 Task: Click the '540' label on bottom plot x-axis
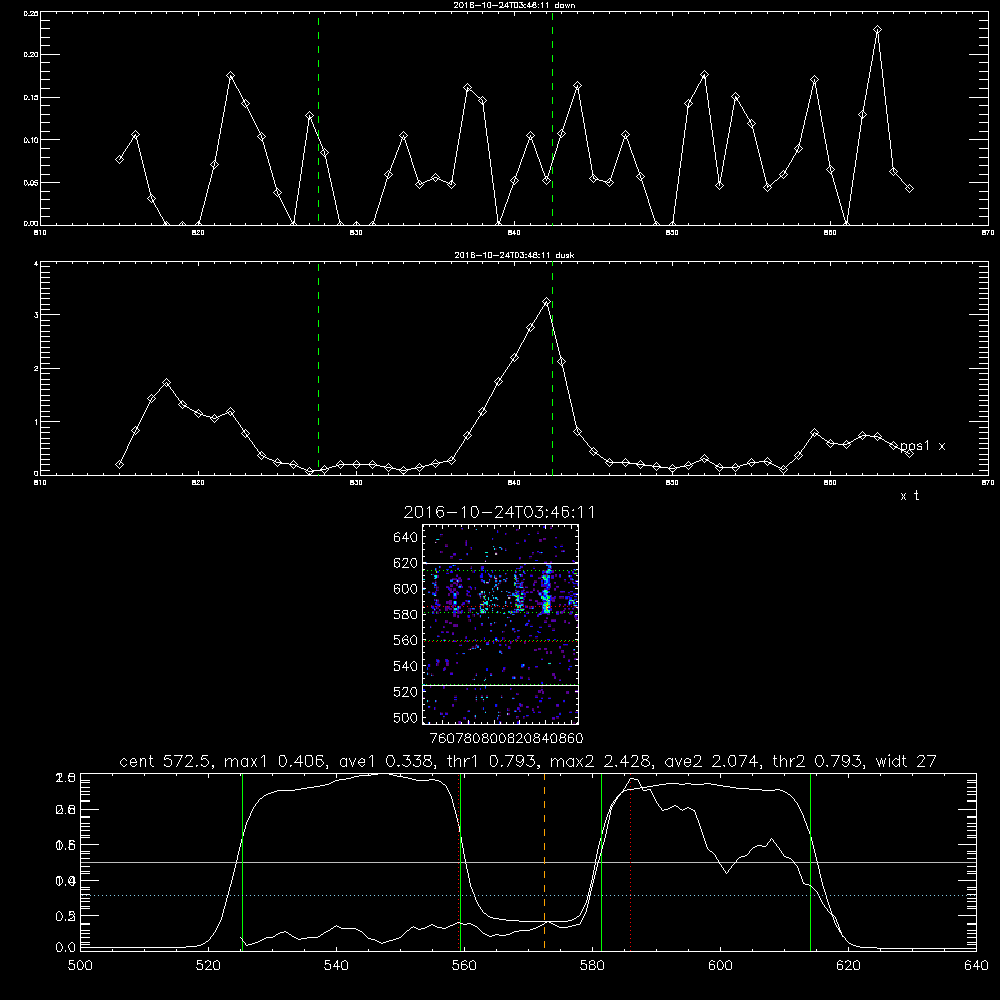coord(336,966)
